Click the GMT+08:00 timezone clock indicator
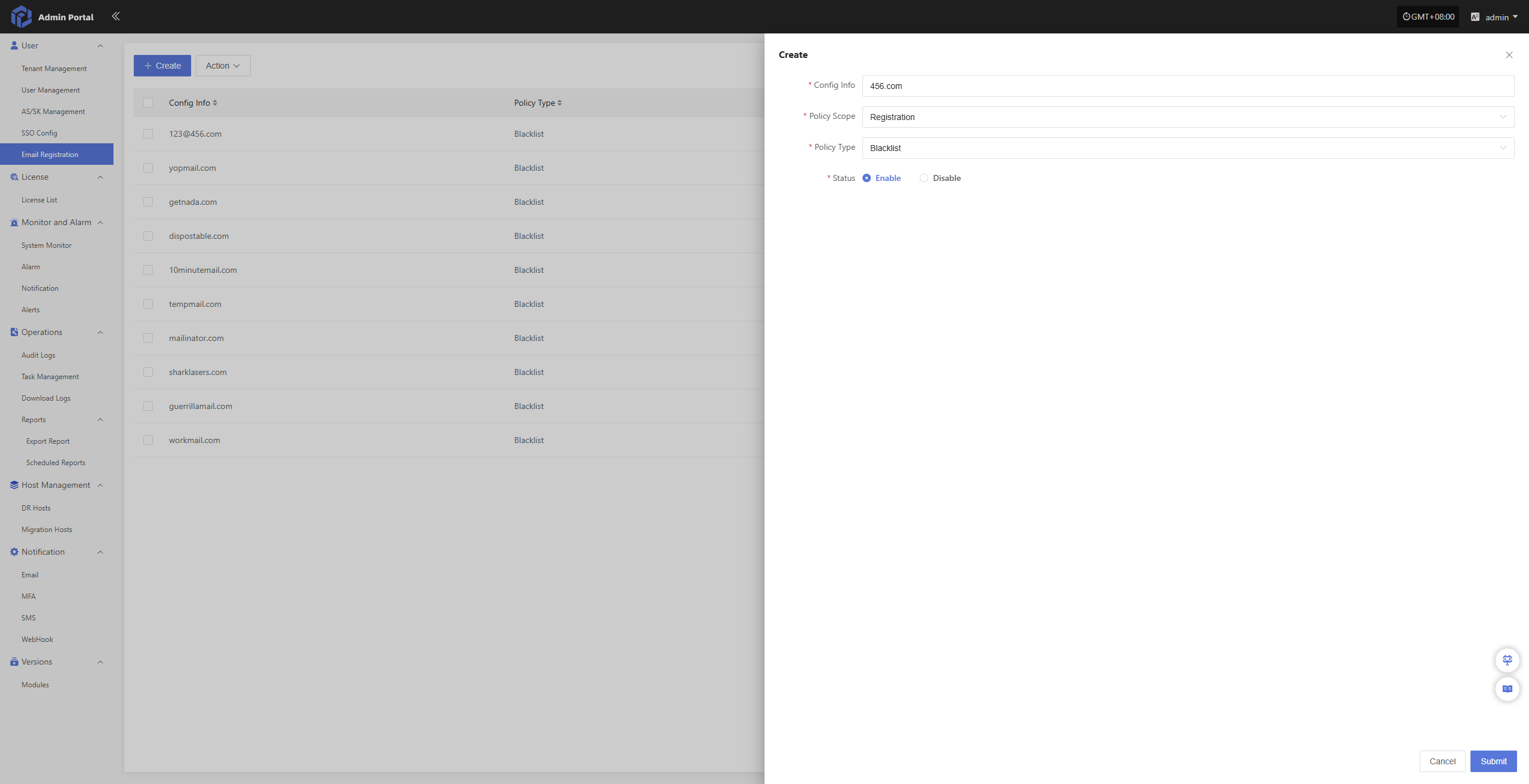 click(1428, 17)
